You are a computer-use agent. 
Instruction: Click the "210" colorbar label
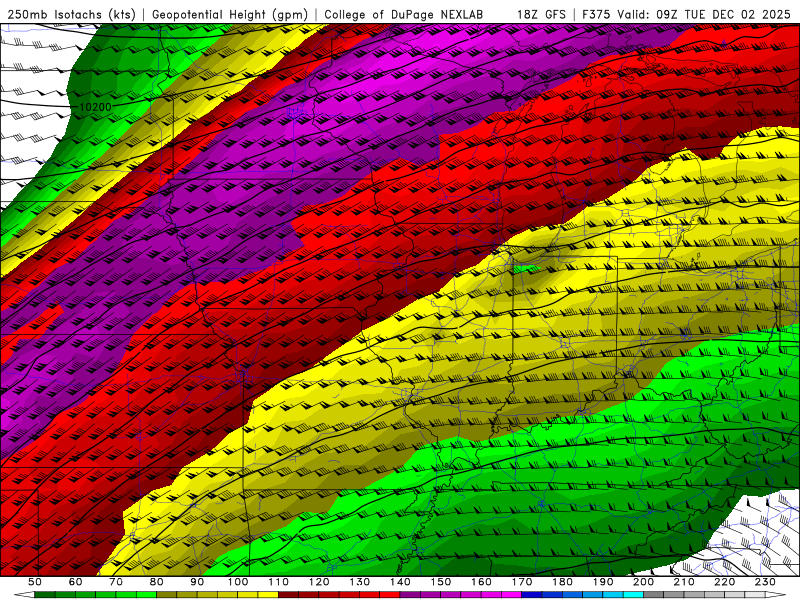(x=684, y=582)
